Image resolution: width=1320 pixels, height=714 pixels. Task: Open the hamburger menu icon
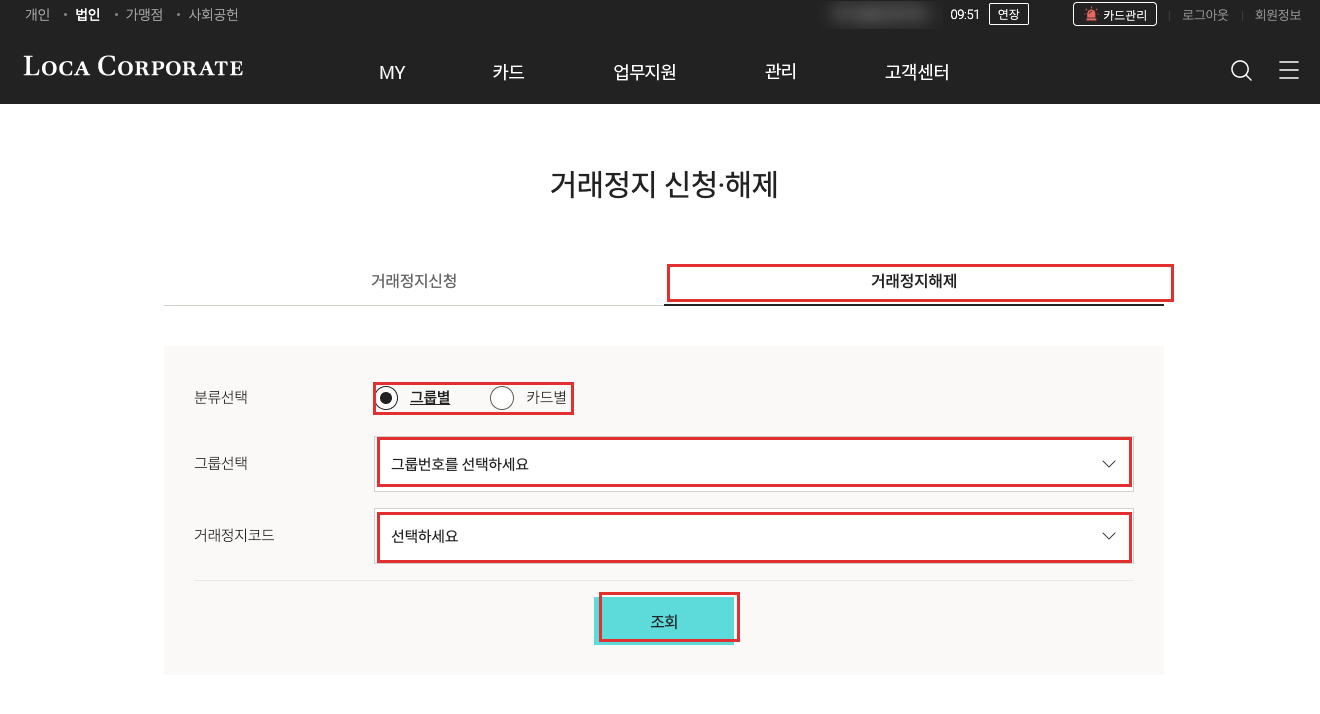(x=1289, y=70)
